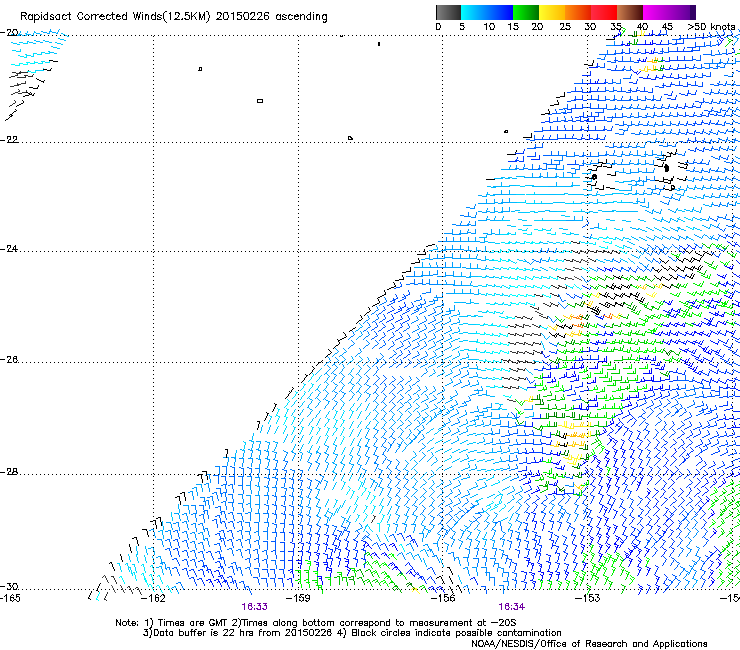Click the longitude label -165
740x650 pixels.
[10, 598]
